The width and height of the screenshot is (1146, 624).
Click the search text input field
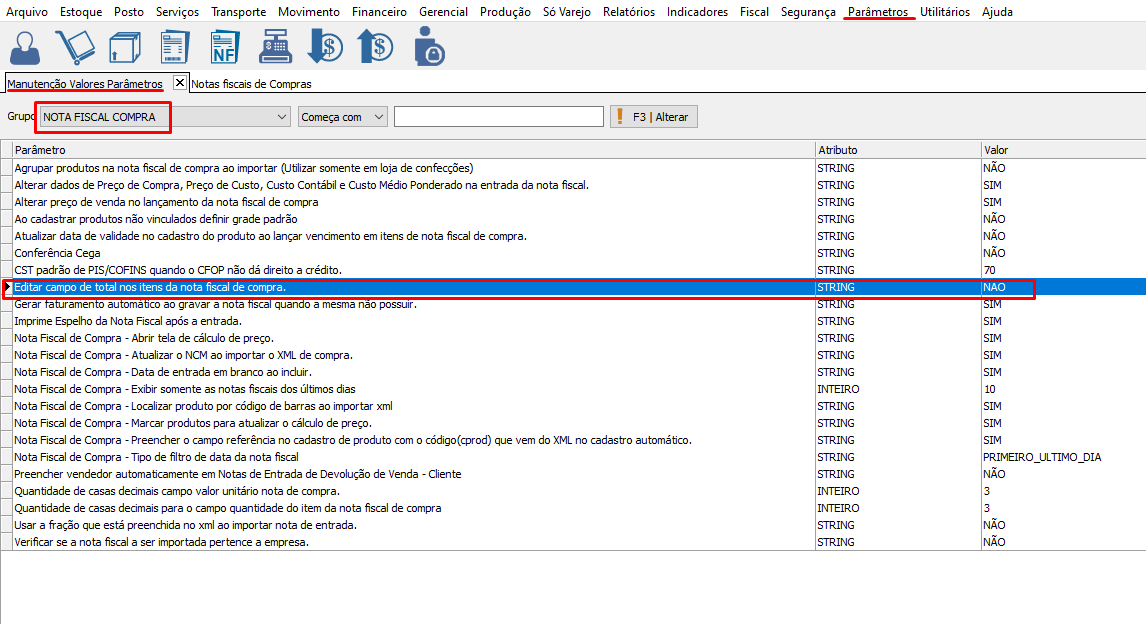pyautogui.click(x=498, y=117)
